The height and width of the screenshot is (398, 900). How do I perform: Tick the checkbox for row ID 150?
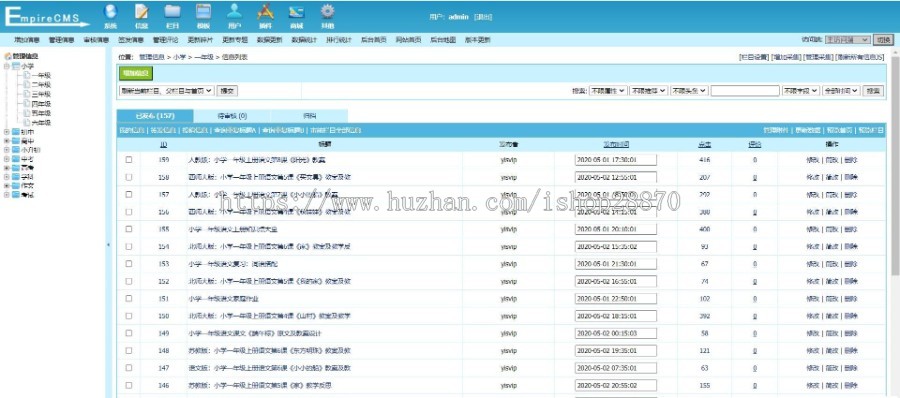coord(129,316)
